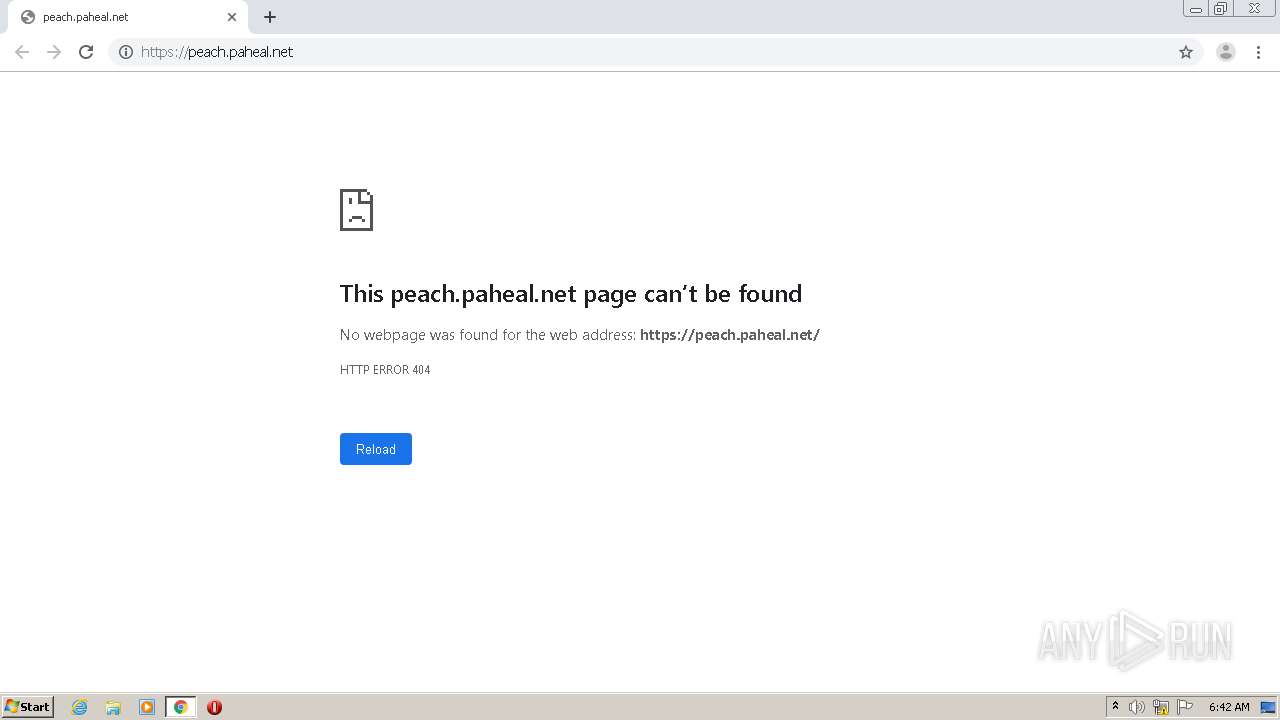Image resolution: width=1280 pixels, height=720 pixels.
Task: Open Action Center flag tray icon
Action: pos(1185,707)
